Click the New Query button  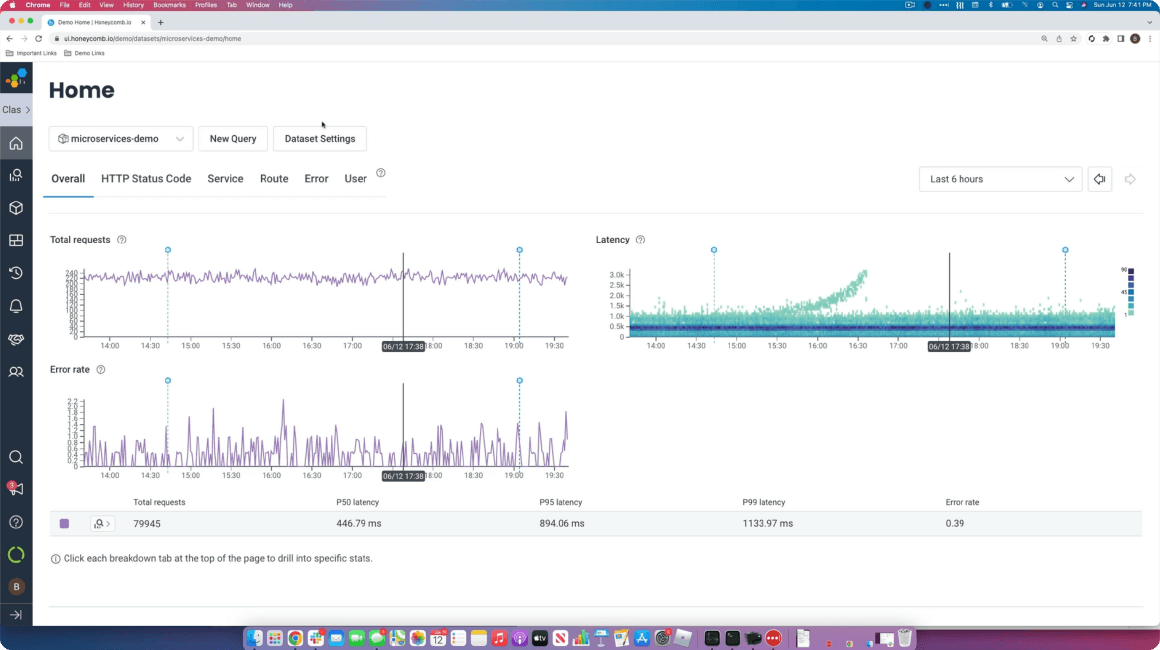[233, 138]
